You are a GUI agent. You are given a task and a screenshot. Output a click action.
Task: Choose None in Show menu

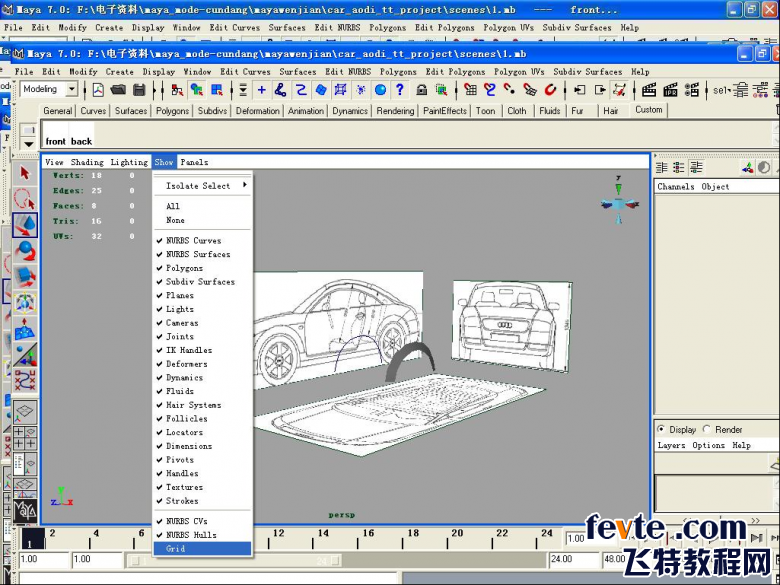click(202, 220)
